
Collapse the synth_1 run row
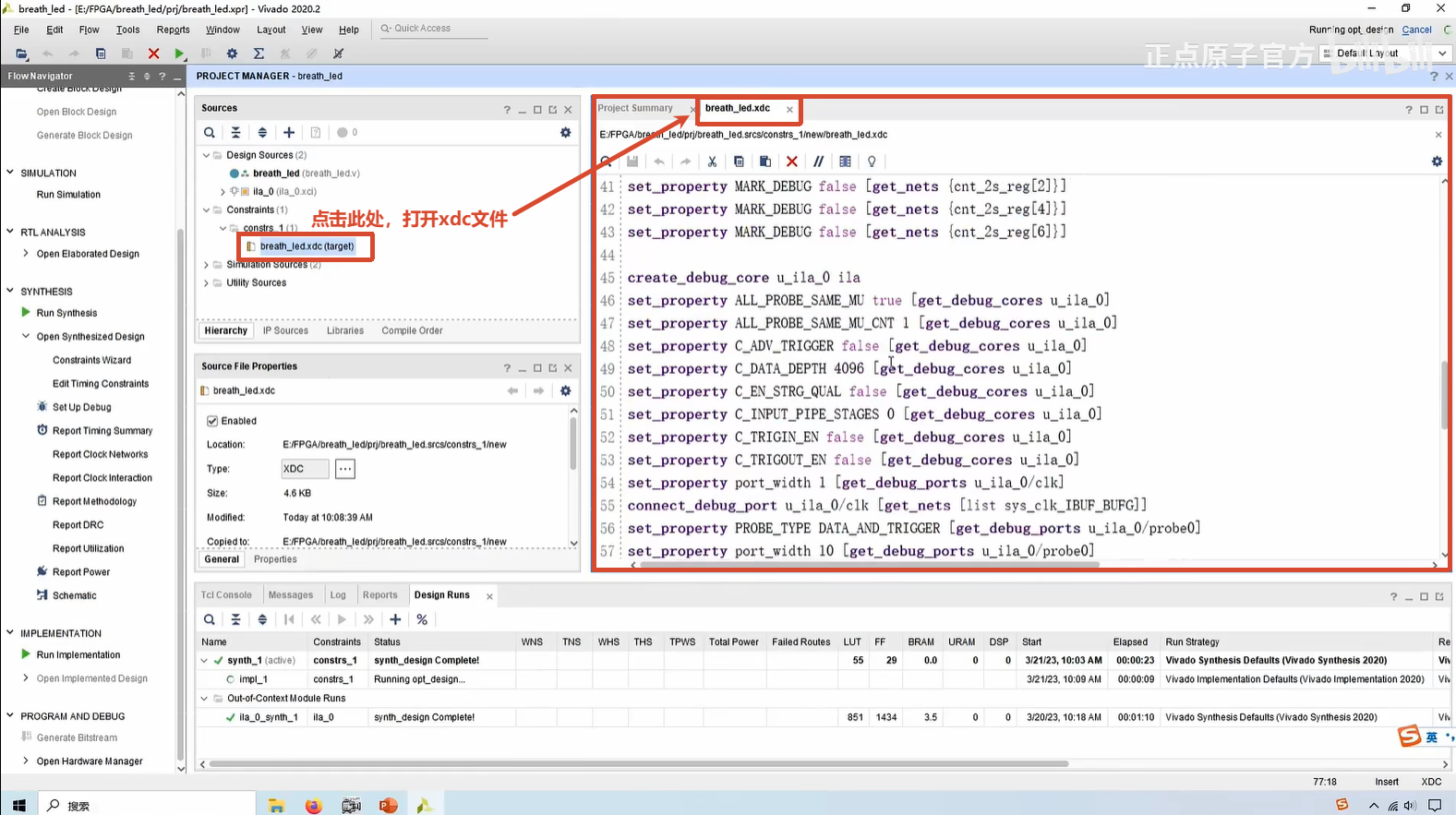point(204,661)
